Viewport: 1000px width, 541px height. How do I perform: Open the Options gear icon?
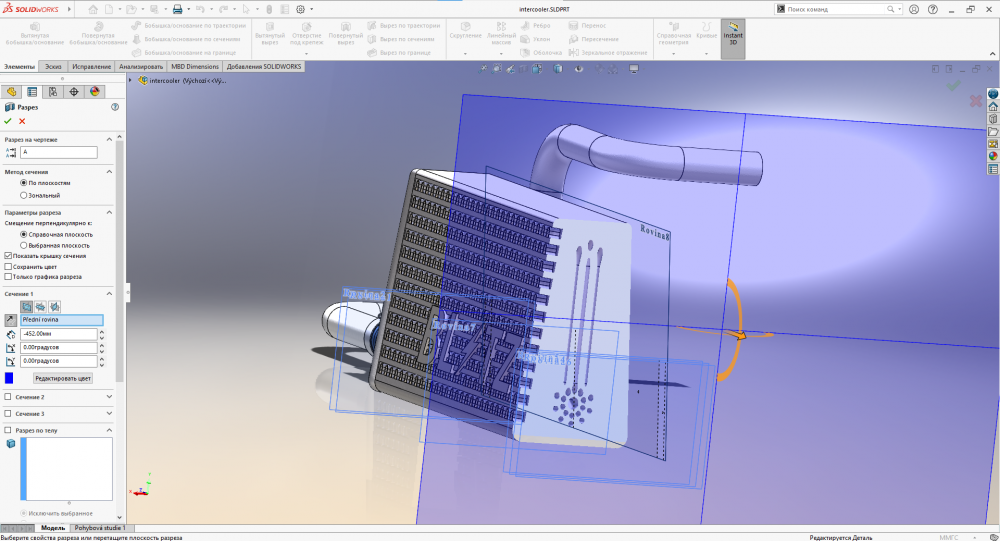tap(301, 9)
